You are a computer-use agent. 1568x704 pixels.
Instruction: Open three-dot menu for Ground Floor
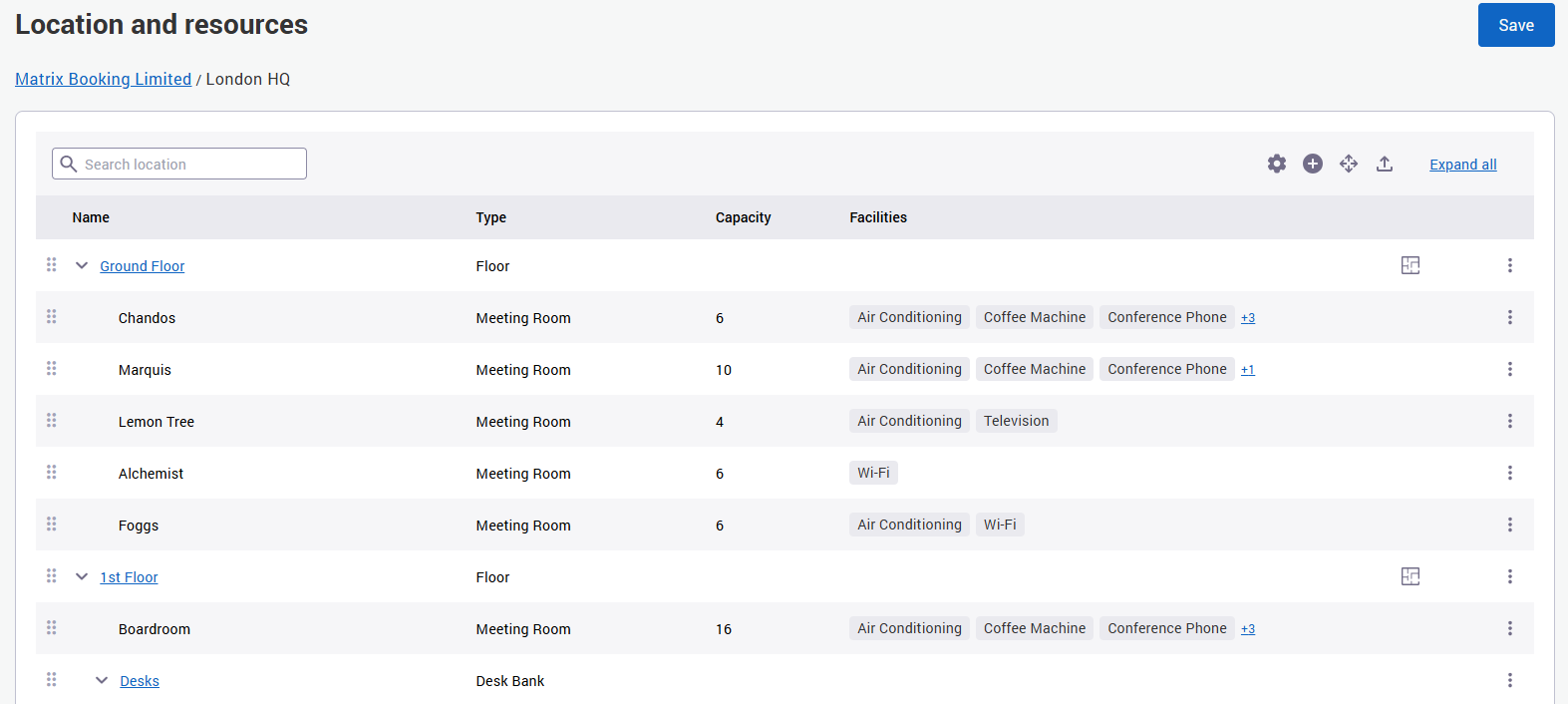pyautogui.click(x=1510, y=265)
